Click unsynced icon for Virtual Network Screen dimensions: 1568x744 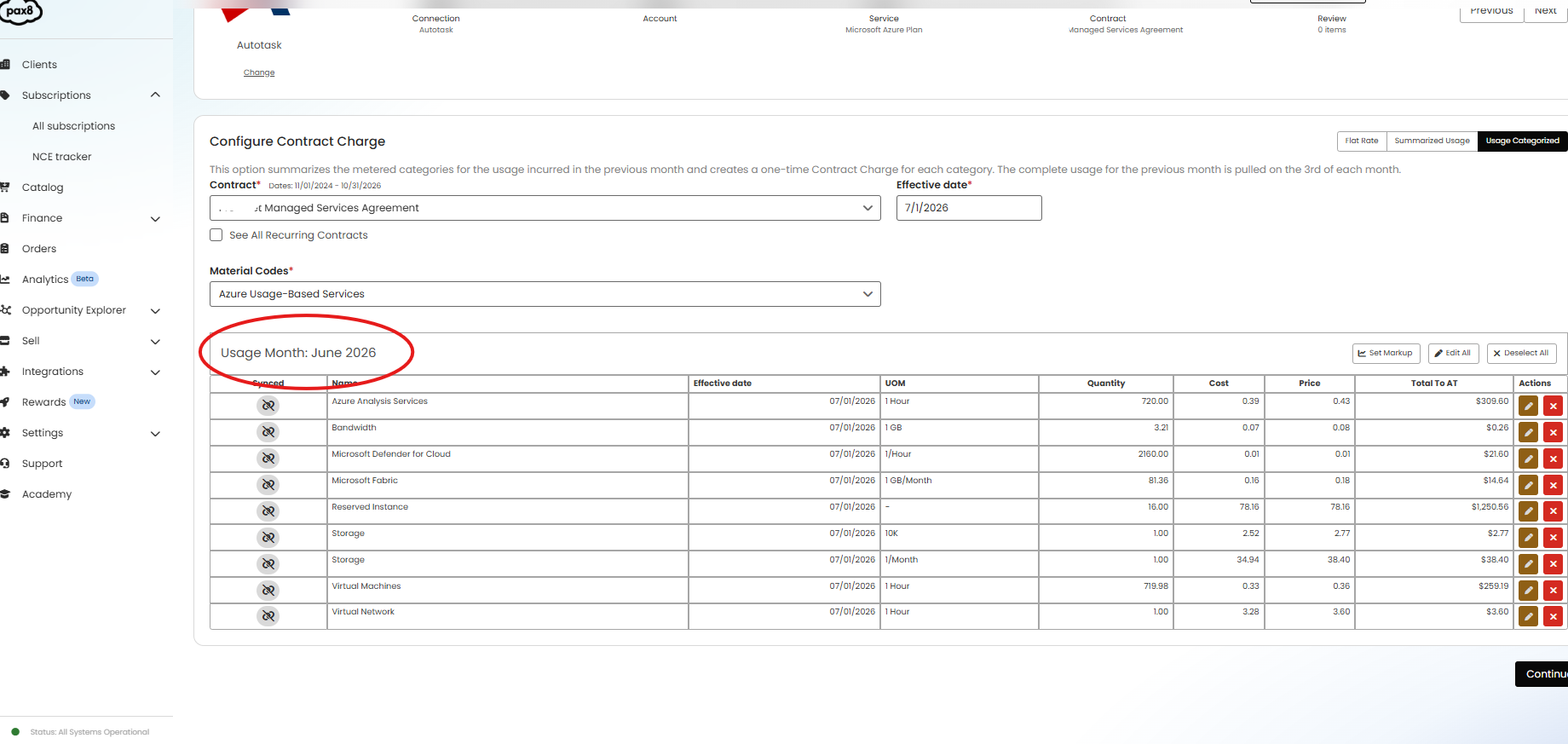[x=268, y=616]
